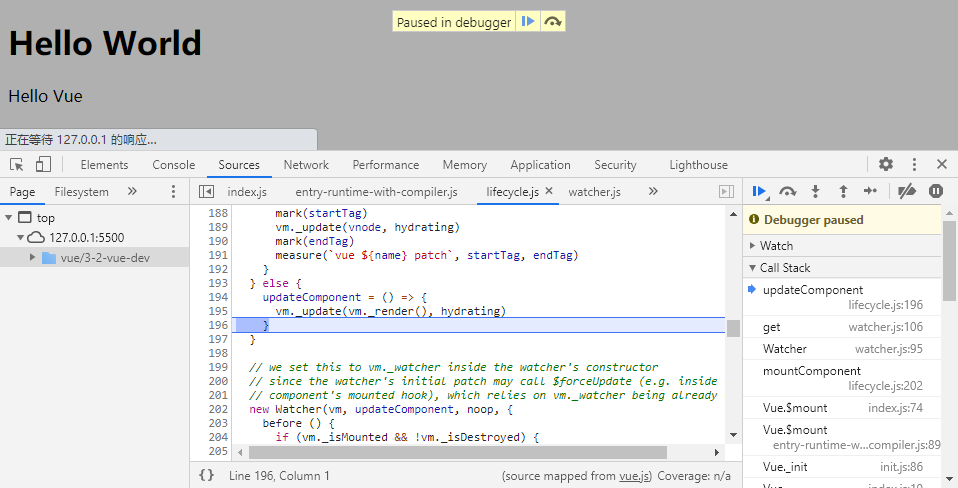Image resolution: width=958 pixels, height=488 pixels.
Task: Click the code editor vertical scrollbar thumb
Action: (733, 328)
